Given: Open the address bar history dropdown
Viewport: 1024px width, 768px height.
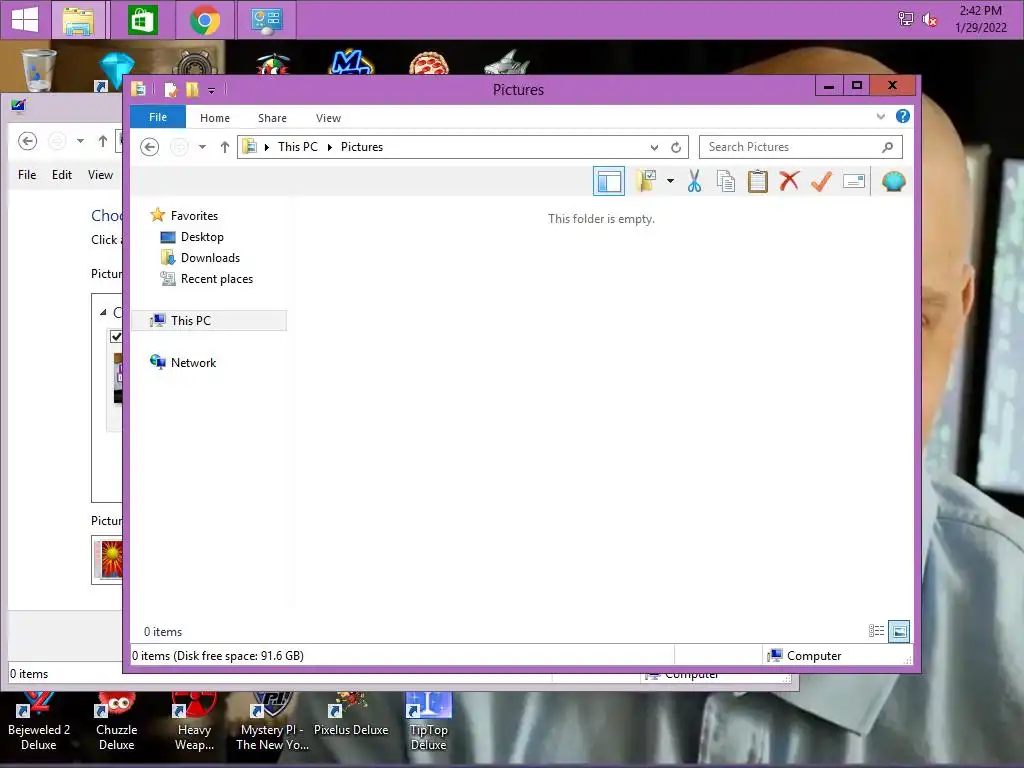Looking at the screenshot, I should pos(654,148).
